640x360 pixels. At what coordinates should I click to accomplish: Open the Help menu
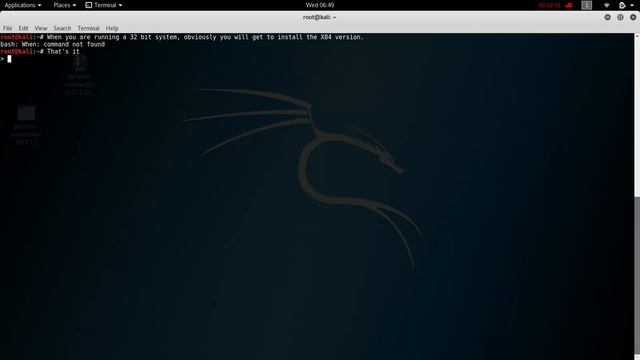(112, 28)
